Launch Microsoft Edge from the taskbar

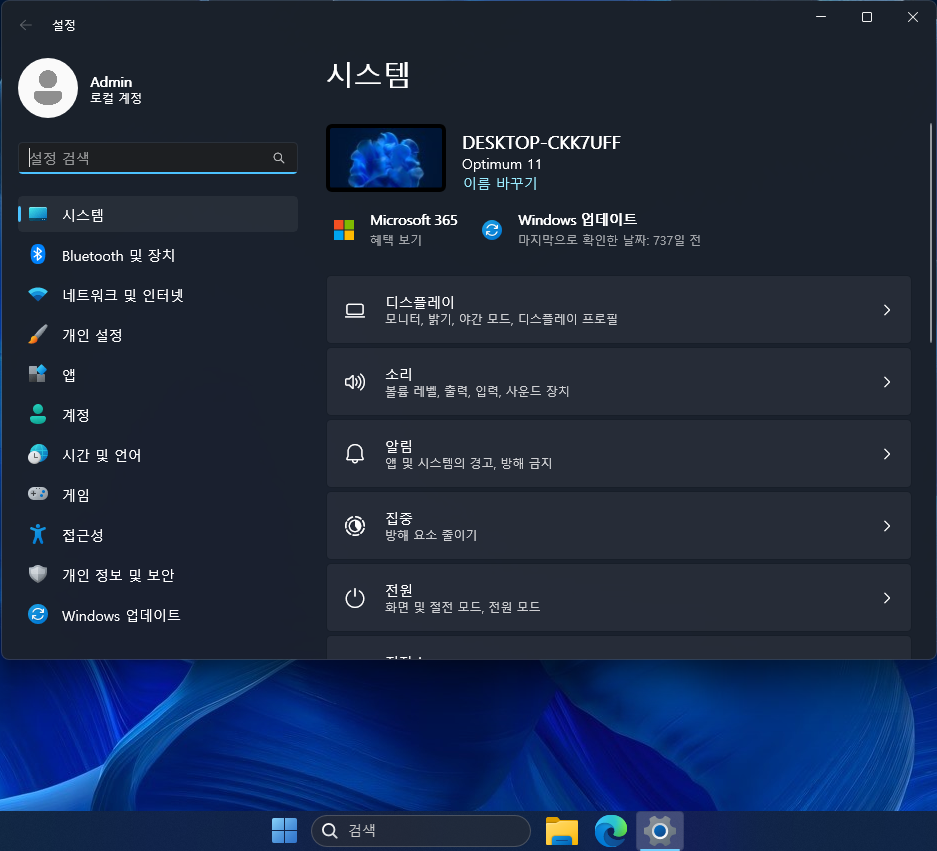point(611,830)
